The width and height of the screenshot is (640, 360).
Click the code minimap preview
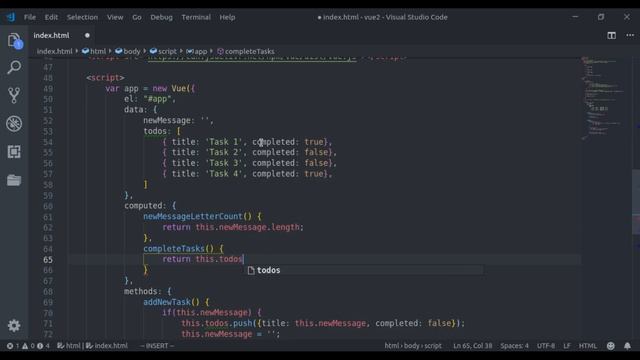pyautogui.click(x=602, y=98)
